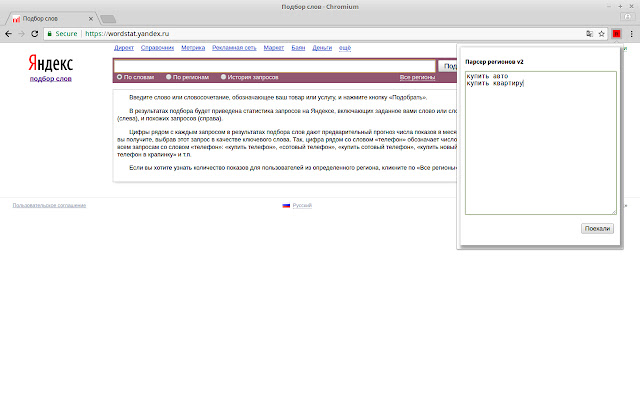Click the Русский language link
The image size is (640, 400).
(302, 205)
